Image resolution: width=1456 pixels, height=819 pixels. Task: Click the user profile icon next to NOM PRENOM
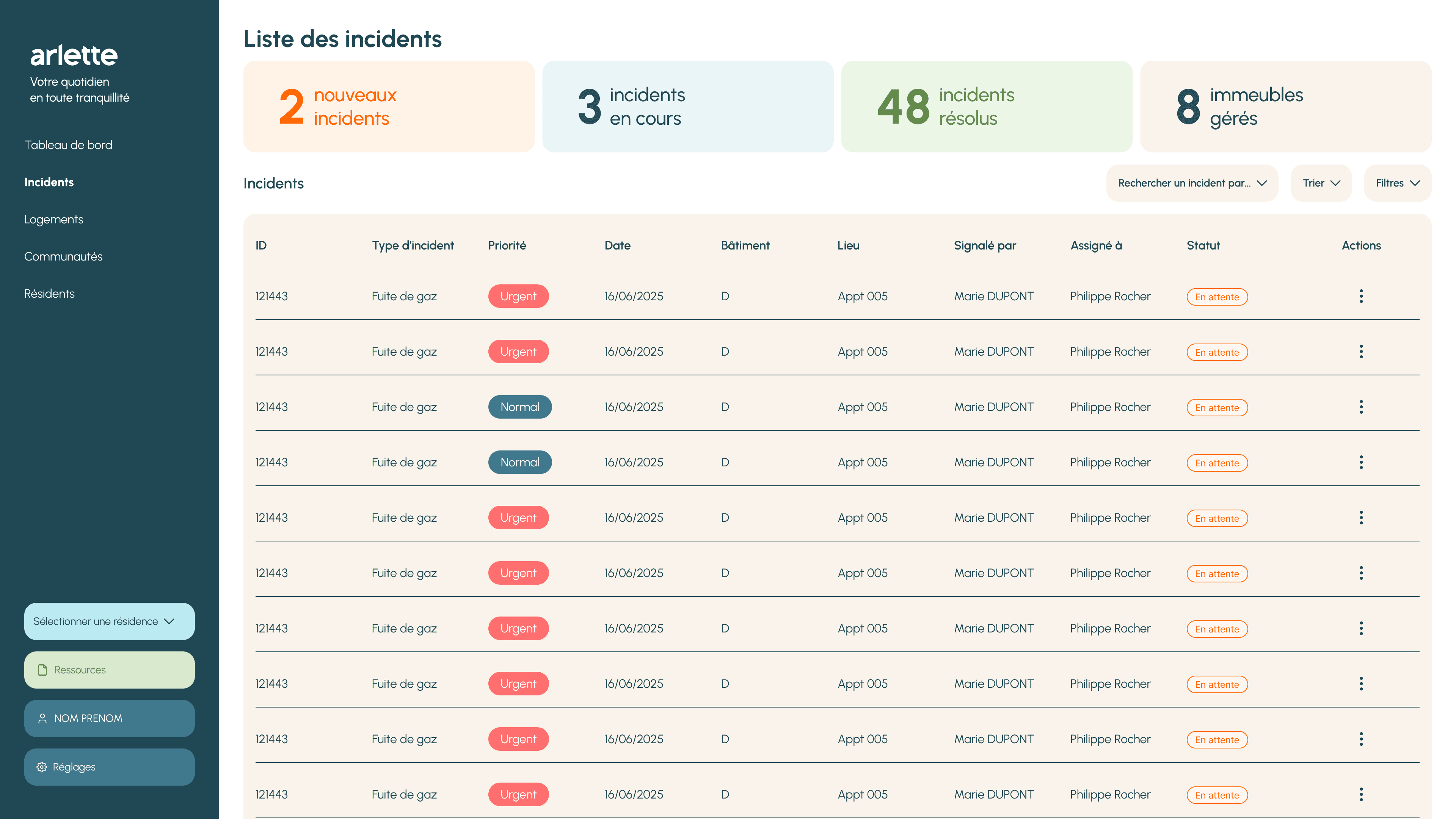pos(42,719)
